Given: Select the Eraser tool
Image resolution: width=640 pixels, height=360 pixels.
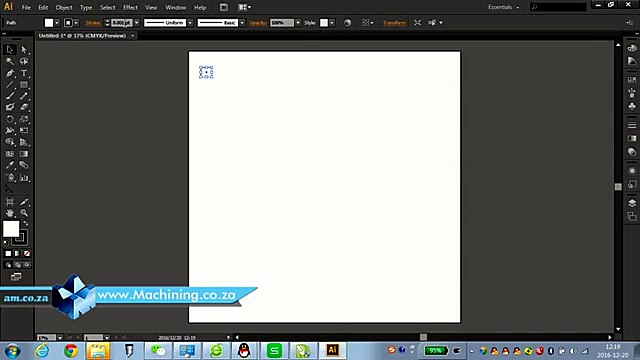Looking at the screenshot, I should coord(24,107).
